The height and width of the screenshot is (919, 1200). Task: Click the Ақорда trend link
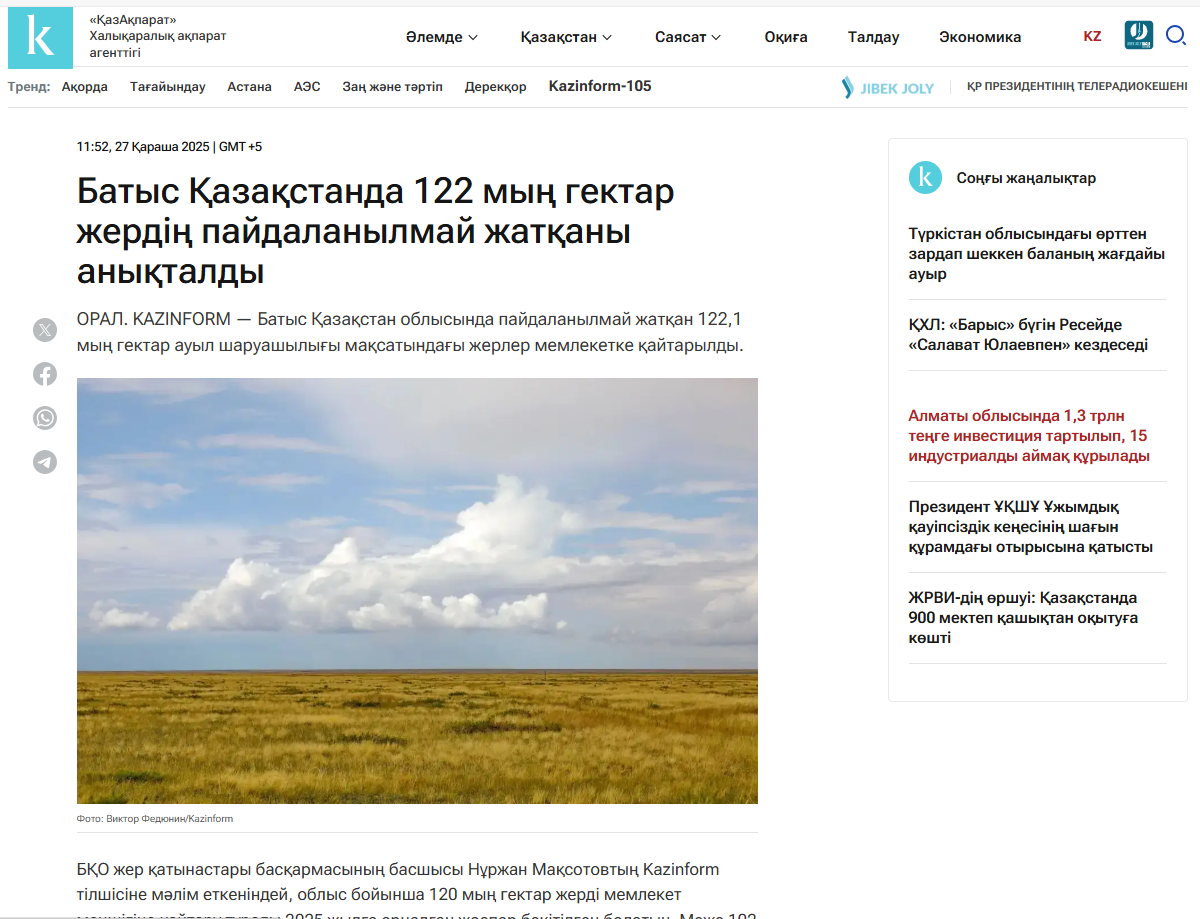[84, 86]
